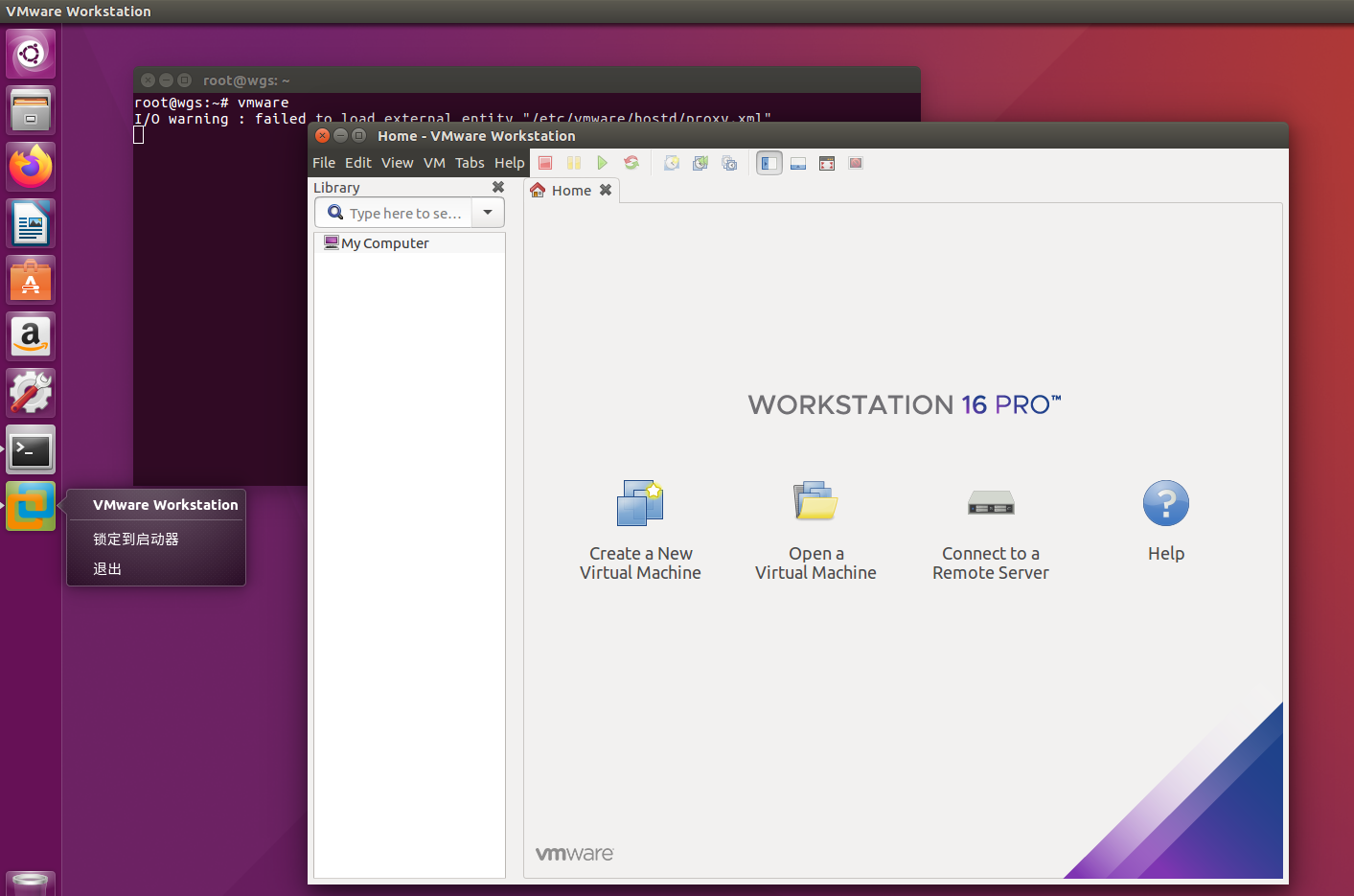The width and height of the screenshot is (1354, 896).
Task: Launch Firefox from the dock
Action: pos(31,167)
